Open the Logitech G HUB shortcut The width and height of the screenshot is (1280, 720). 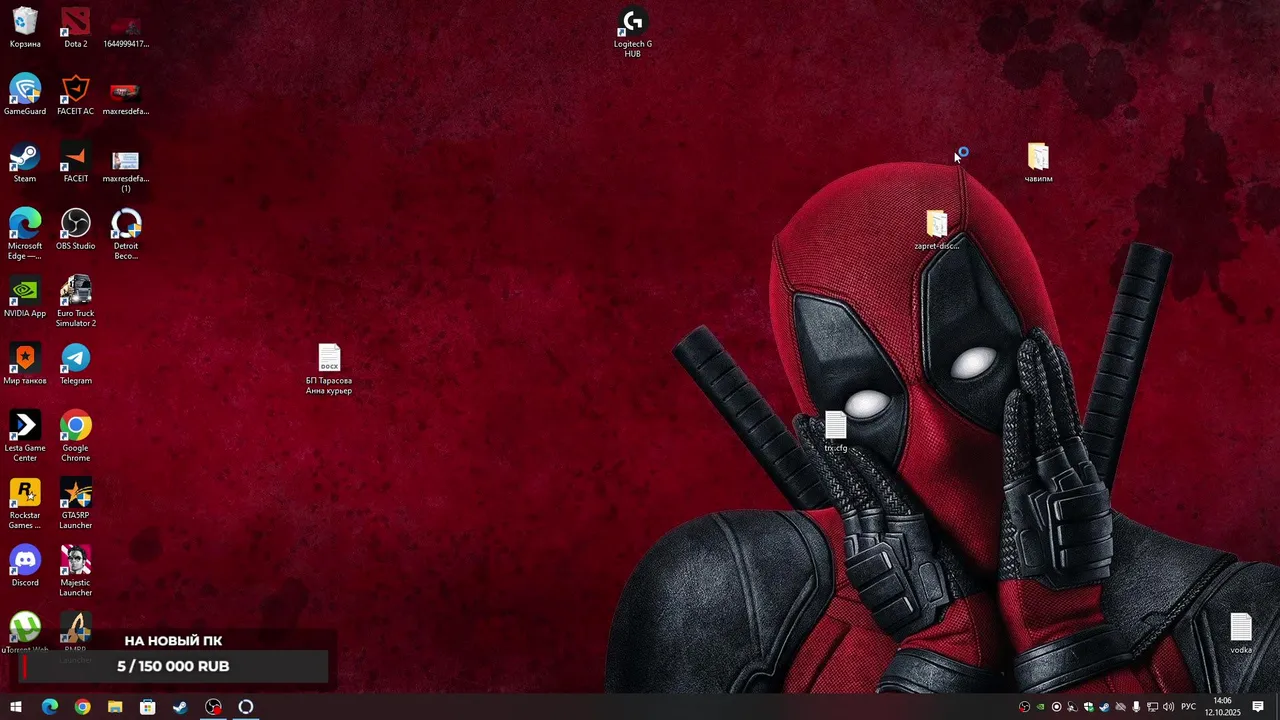[x=632, y=32]
